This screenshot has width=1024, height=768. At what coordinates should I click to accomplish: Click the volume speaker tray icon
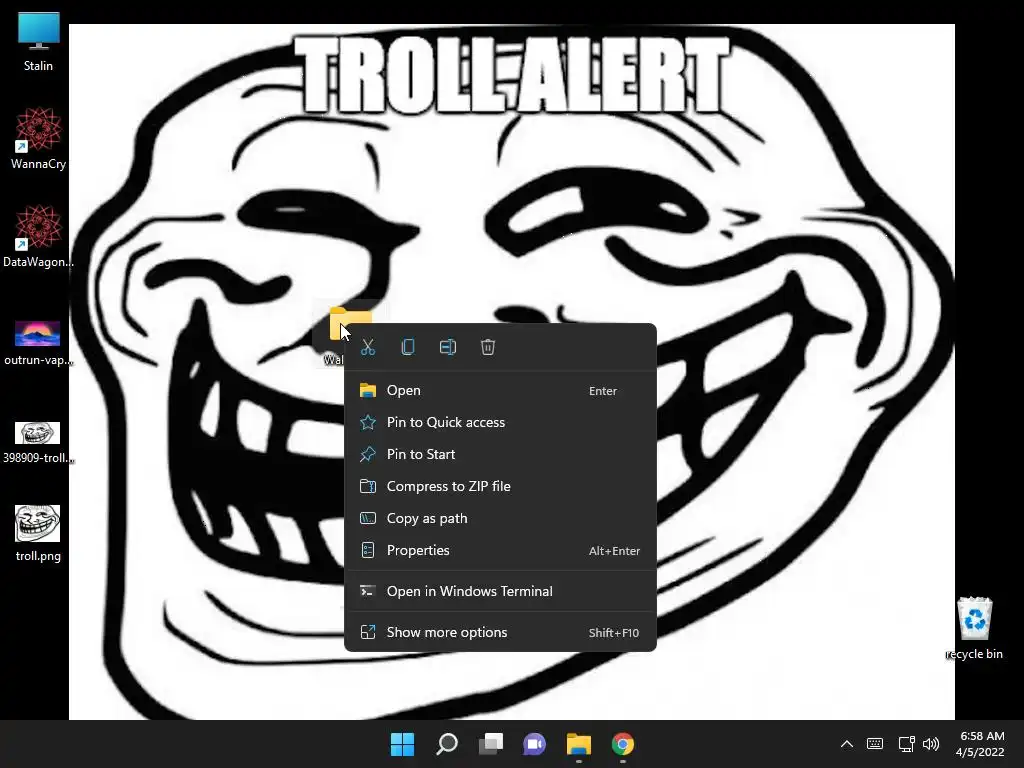[931, 744]
